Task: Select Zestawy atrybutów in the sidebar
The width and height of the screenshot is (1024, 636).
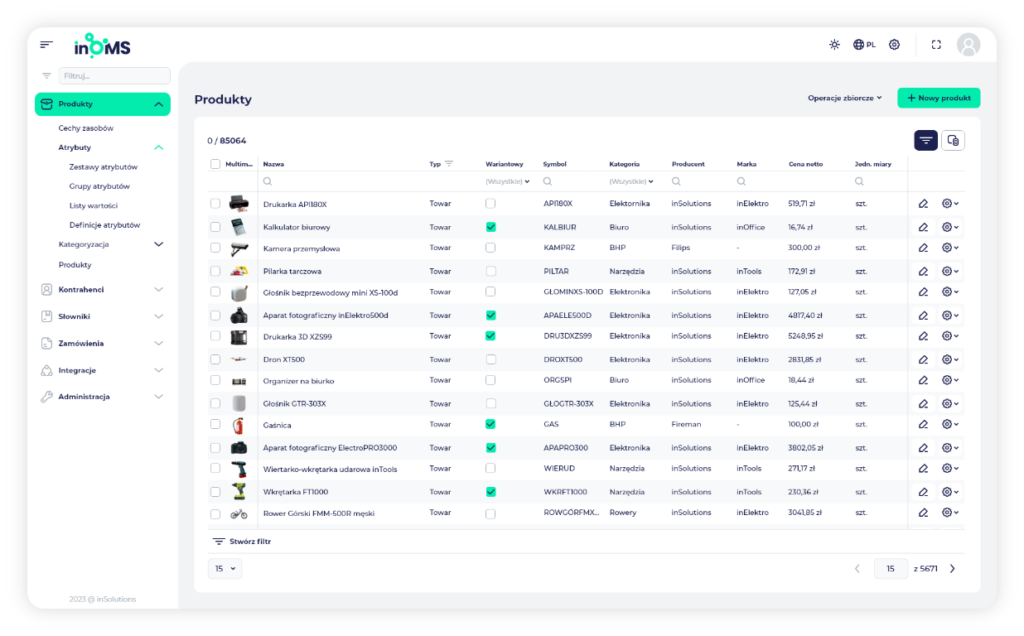Action: (103, 167)
